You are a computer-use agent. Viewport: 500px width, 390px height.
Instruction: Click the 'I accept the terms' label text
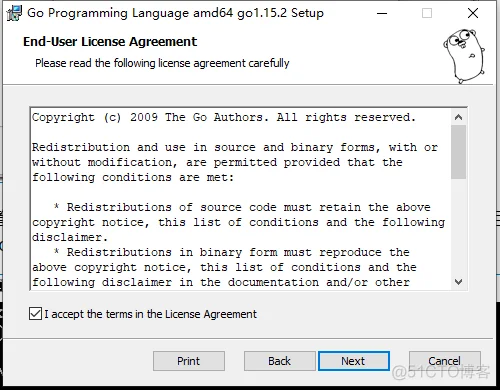[151, 314]
